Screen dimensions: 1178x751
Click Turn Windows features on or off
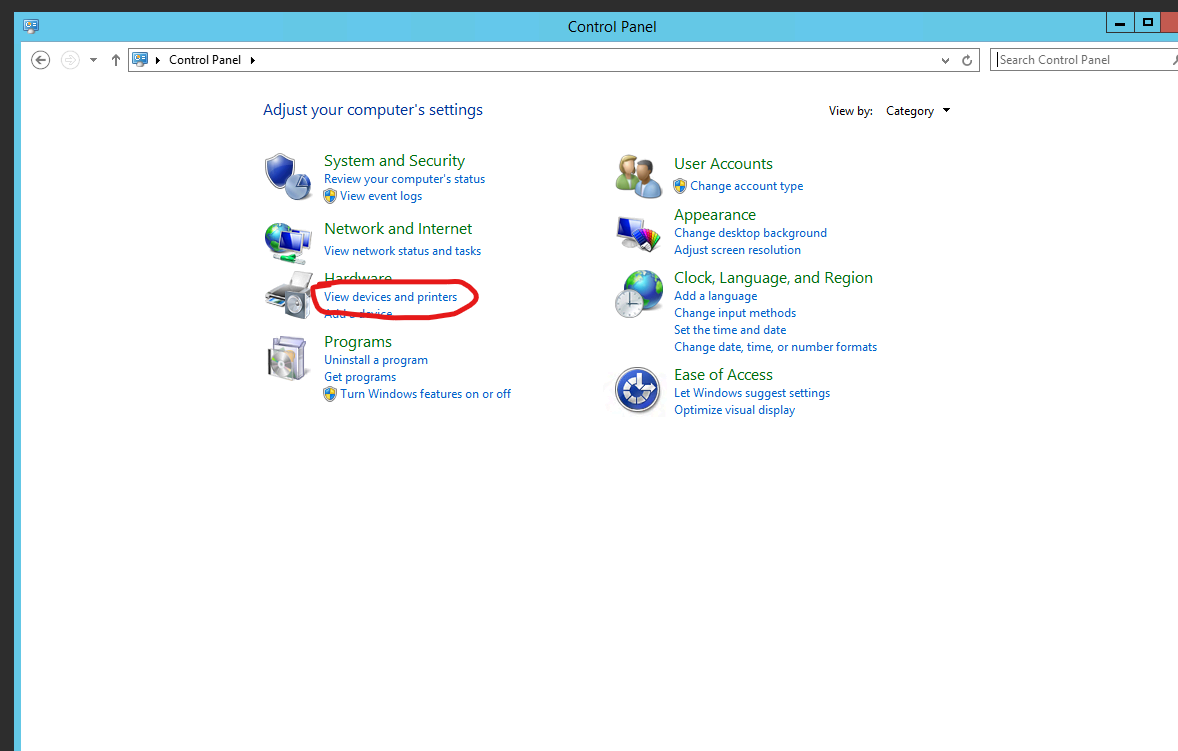point(425,394)
